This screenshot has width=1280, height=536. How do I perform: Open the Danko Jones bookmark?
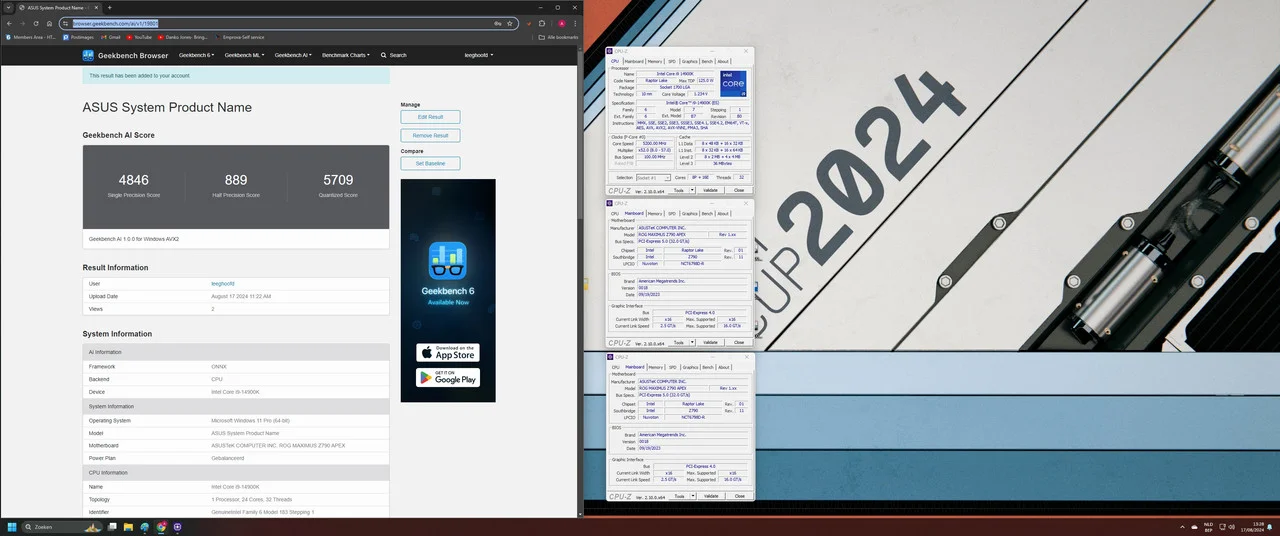point(183,37)
